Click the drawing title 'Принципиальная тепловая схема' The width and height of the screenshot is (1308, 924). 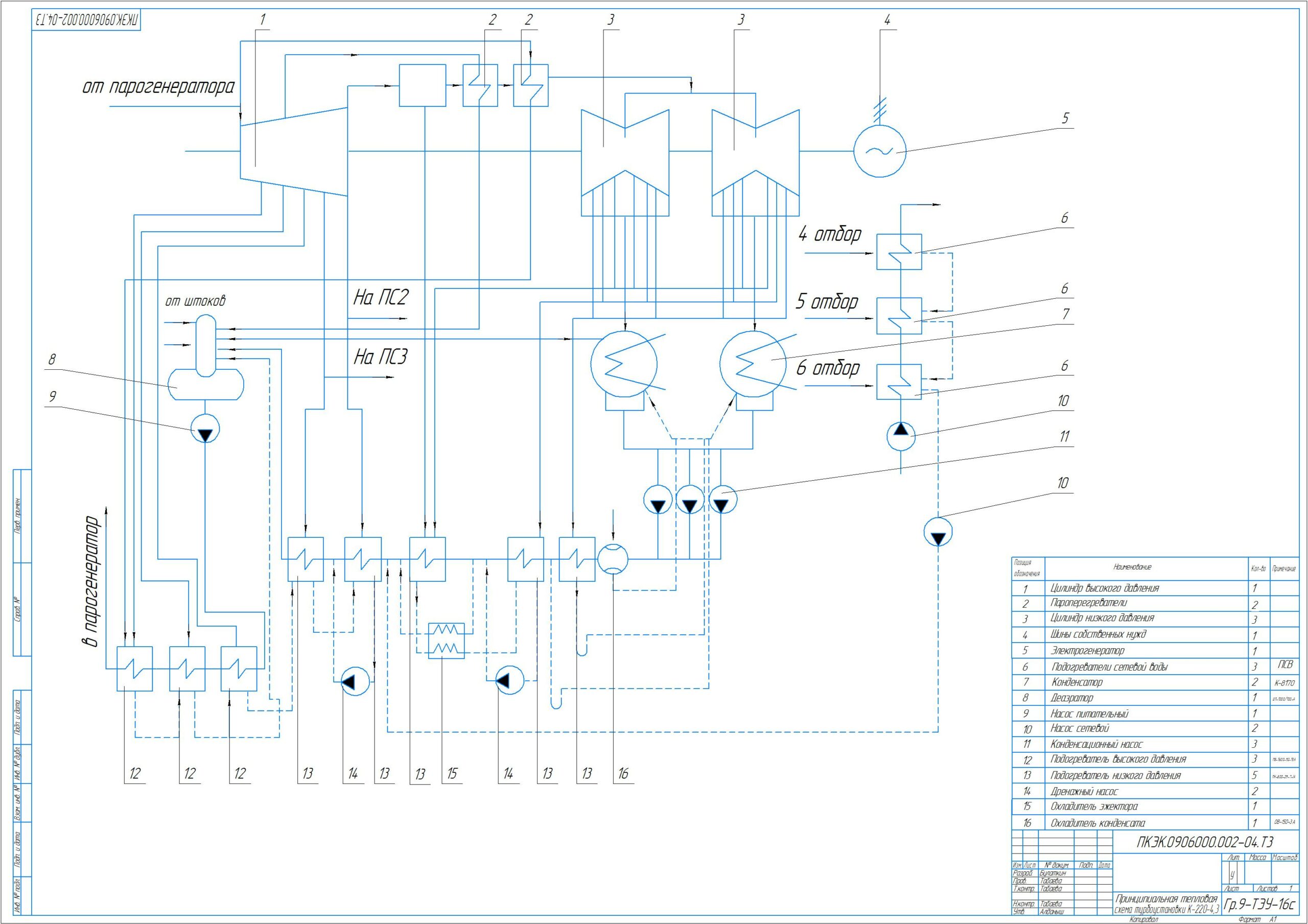tap(1167, 904)
